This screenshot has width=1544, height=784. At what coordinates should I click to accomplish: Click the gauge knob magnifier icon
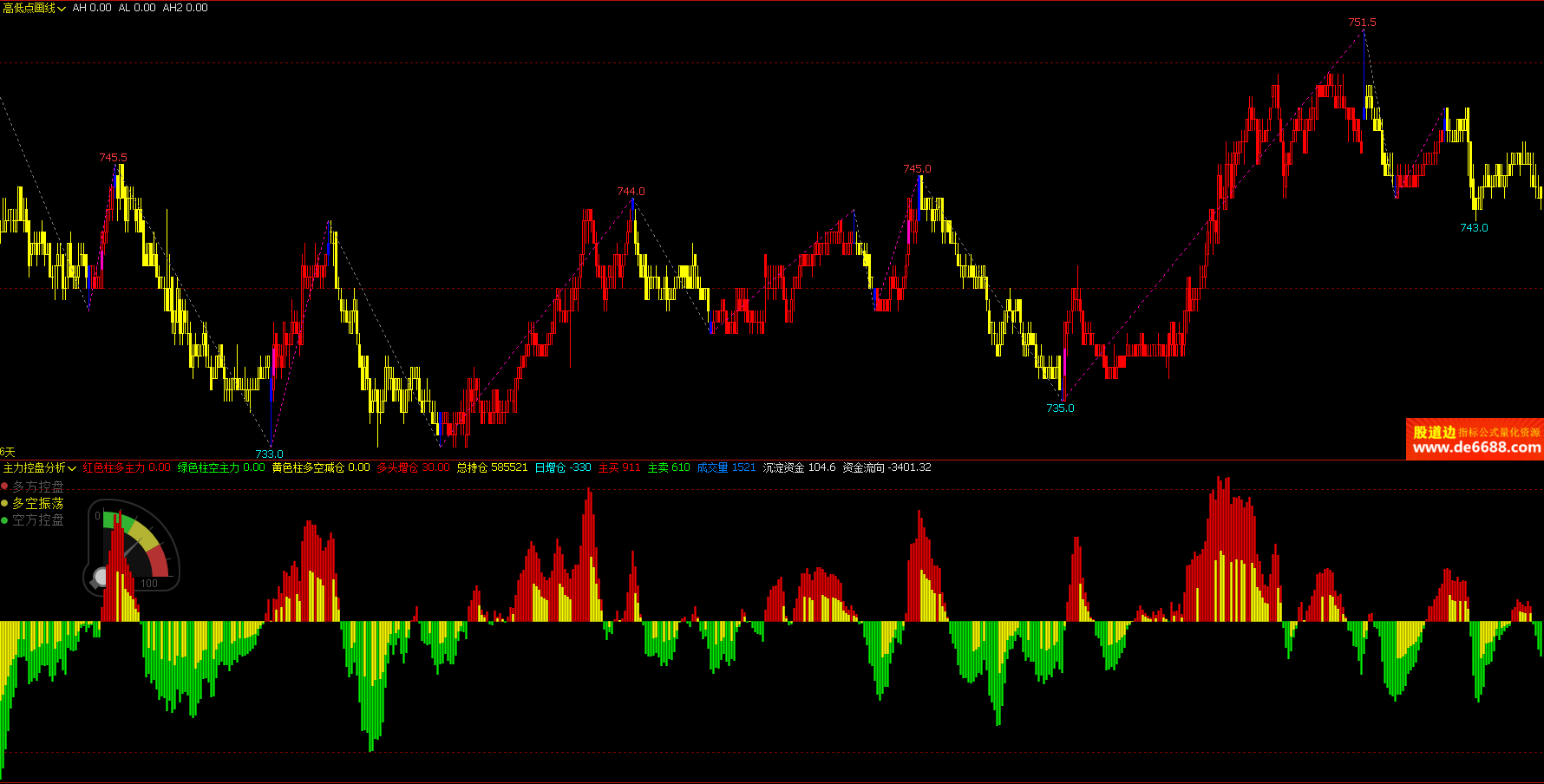99,578
